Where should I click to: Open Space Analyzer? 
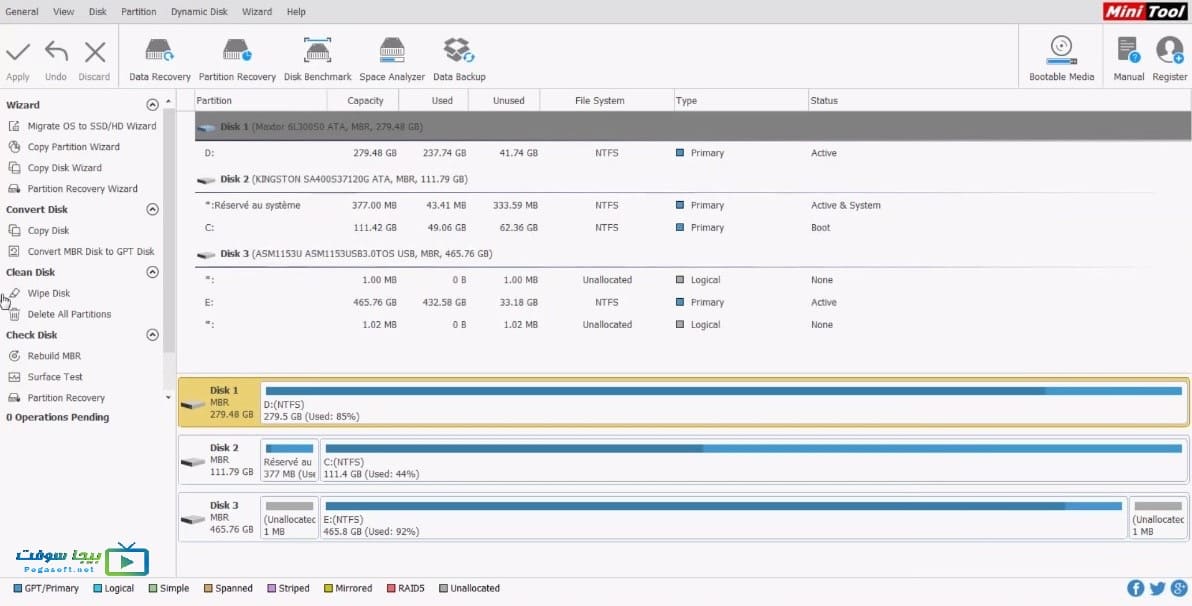pos(392,59)
